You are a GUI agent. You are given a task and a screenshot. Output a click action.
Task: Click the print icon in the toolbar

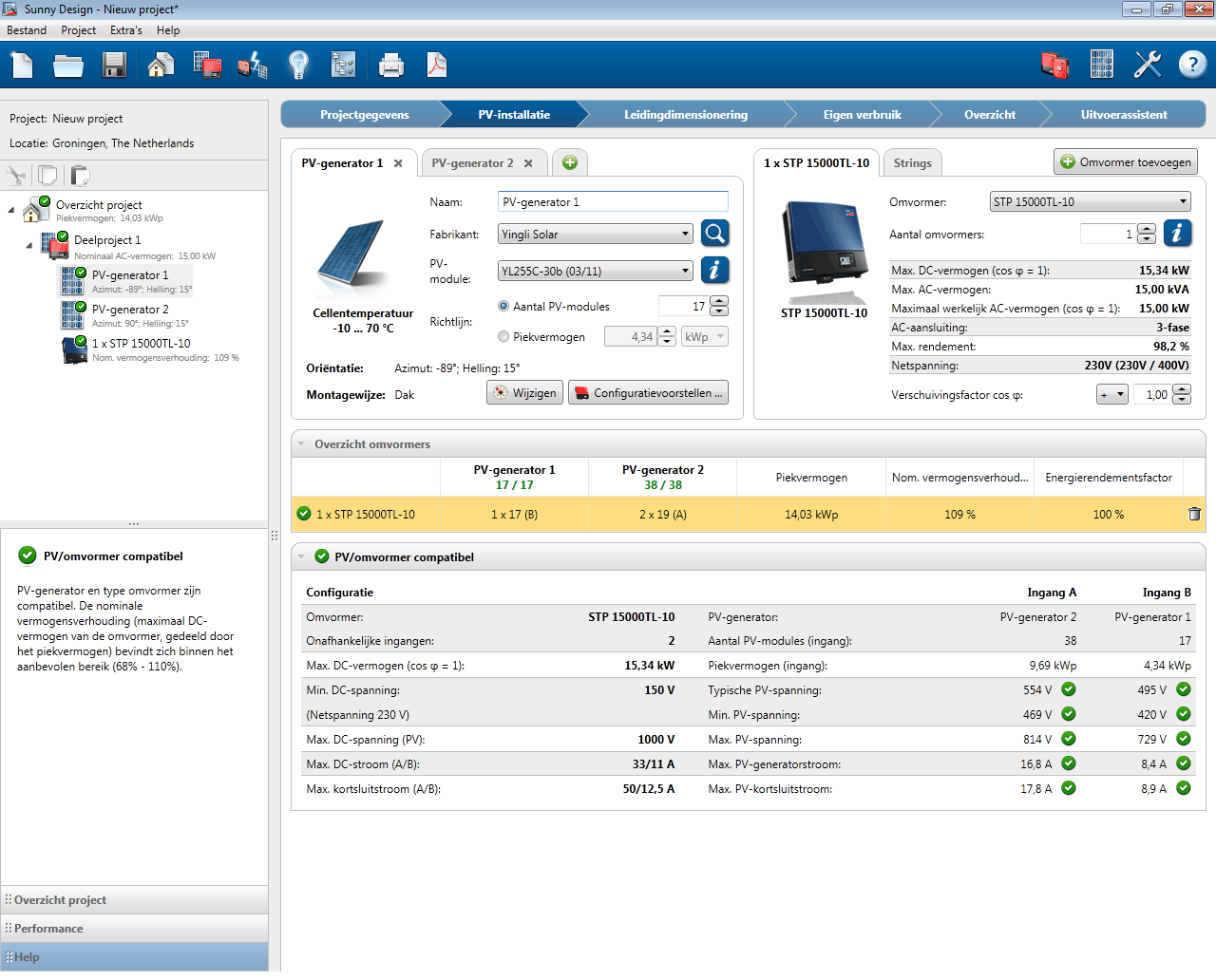click(389, 64)
